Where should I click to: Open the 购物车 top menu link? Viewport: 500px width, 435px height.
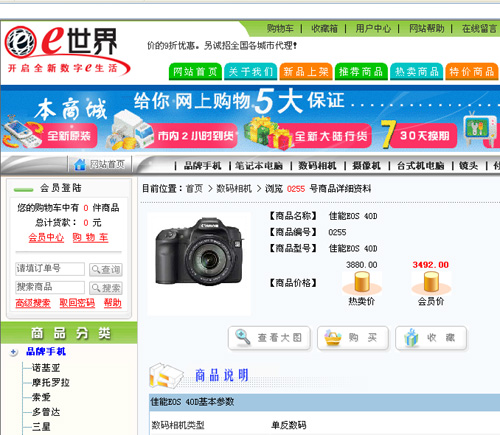click(x=280, y=29)
